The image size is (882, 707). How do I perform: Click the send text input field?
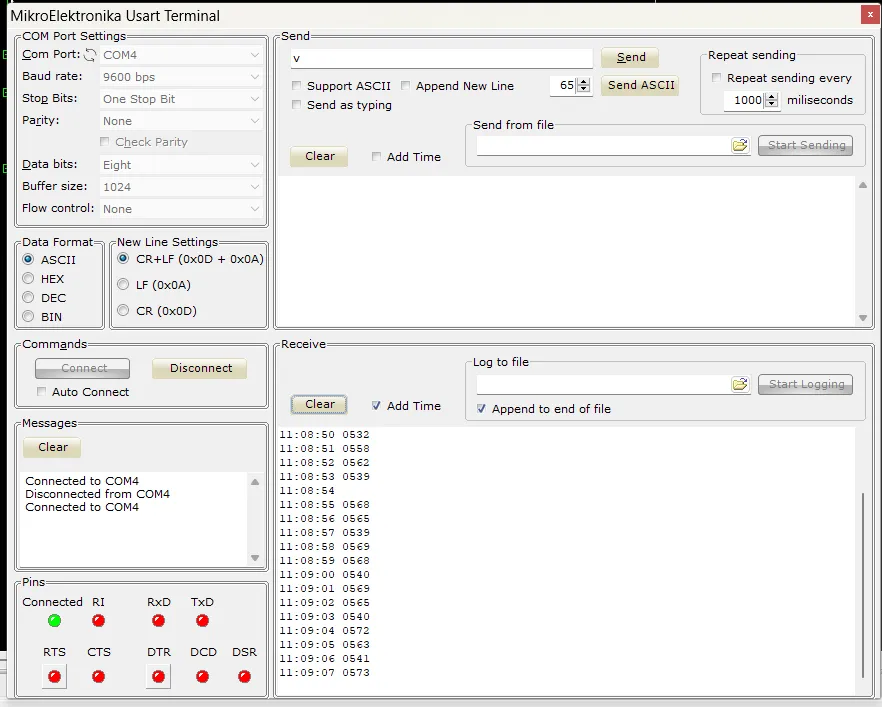point(442,58)
